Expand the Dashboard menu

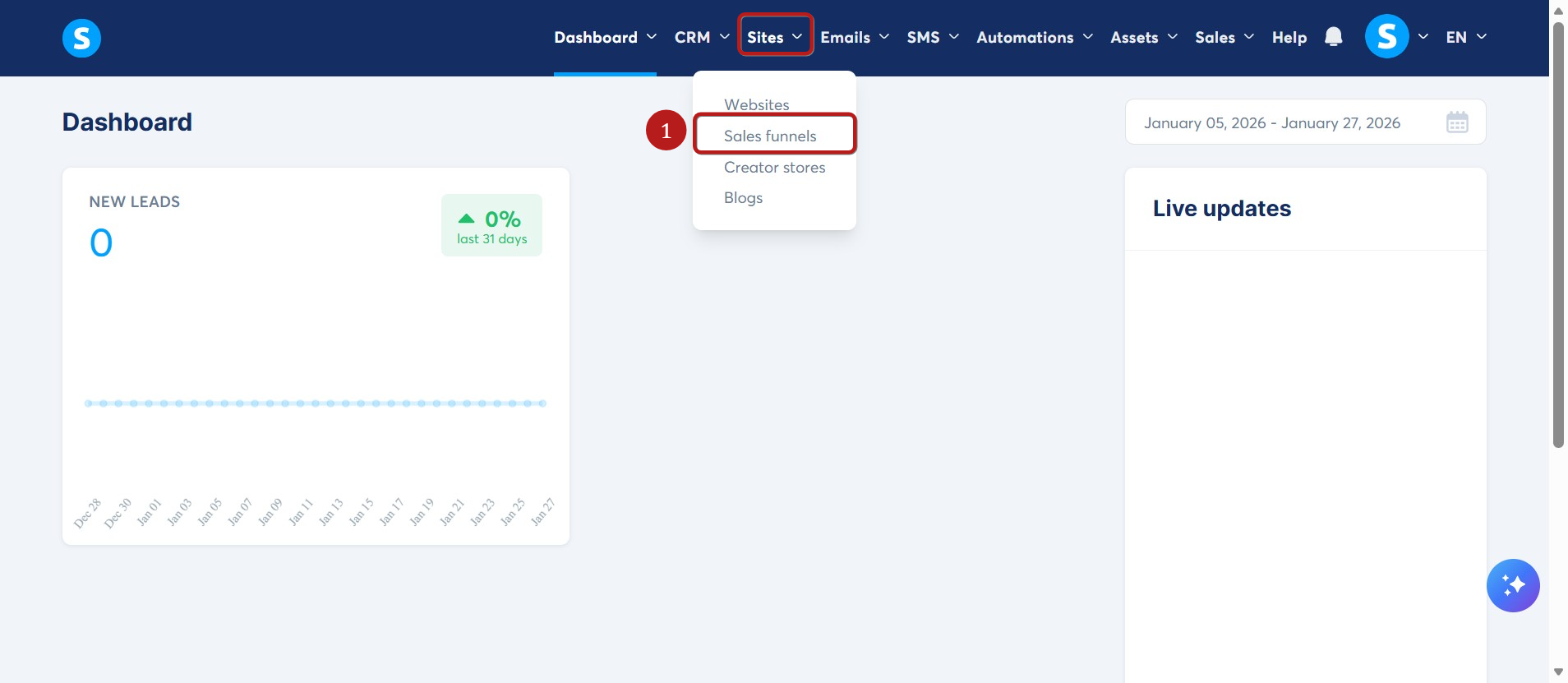tap(605, 37)
